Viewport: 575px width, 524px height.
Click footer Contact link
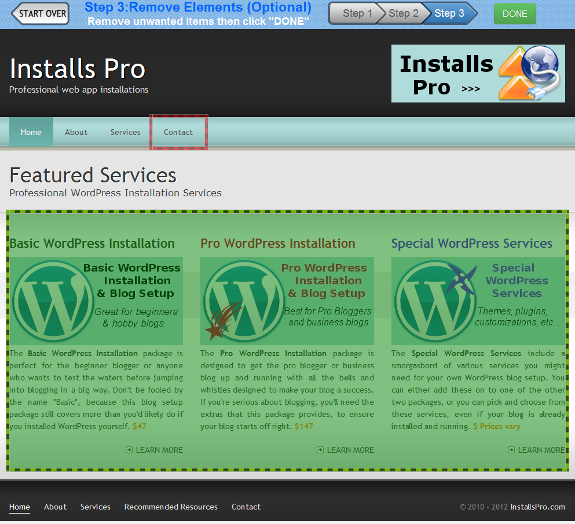246,507
